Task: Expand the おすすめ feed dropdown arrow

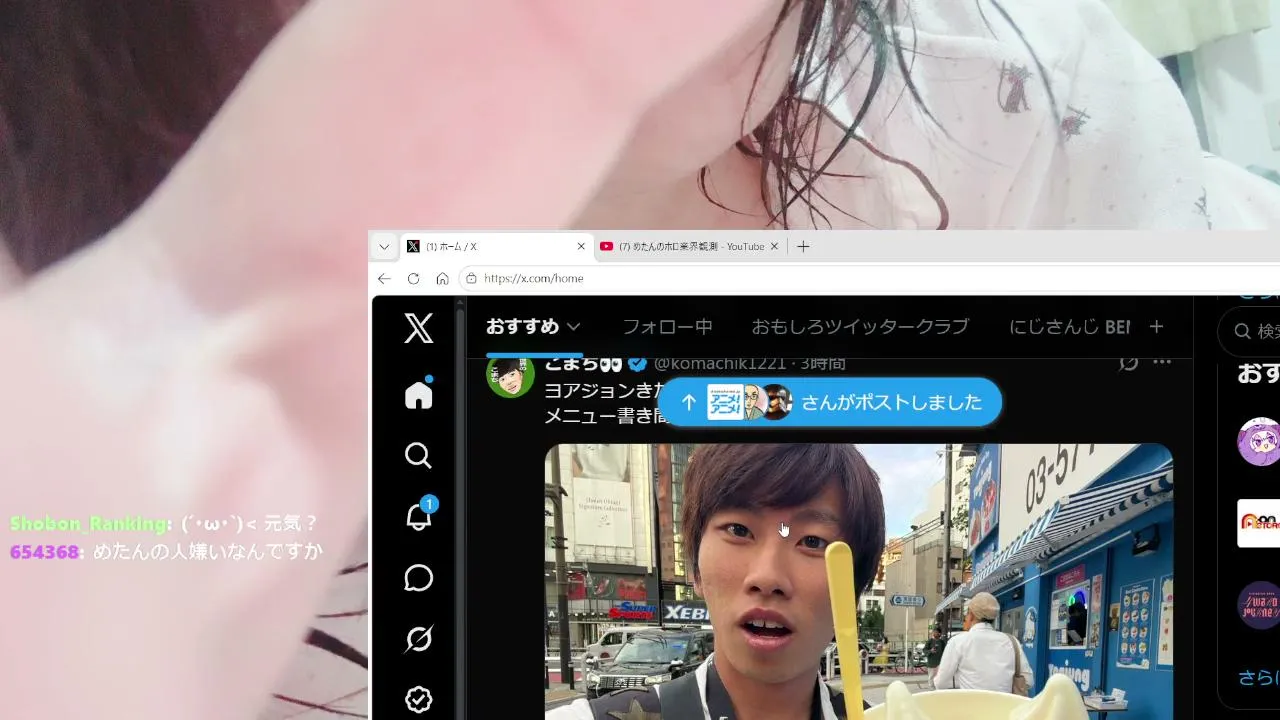Action: tap(574, 327)
